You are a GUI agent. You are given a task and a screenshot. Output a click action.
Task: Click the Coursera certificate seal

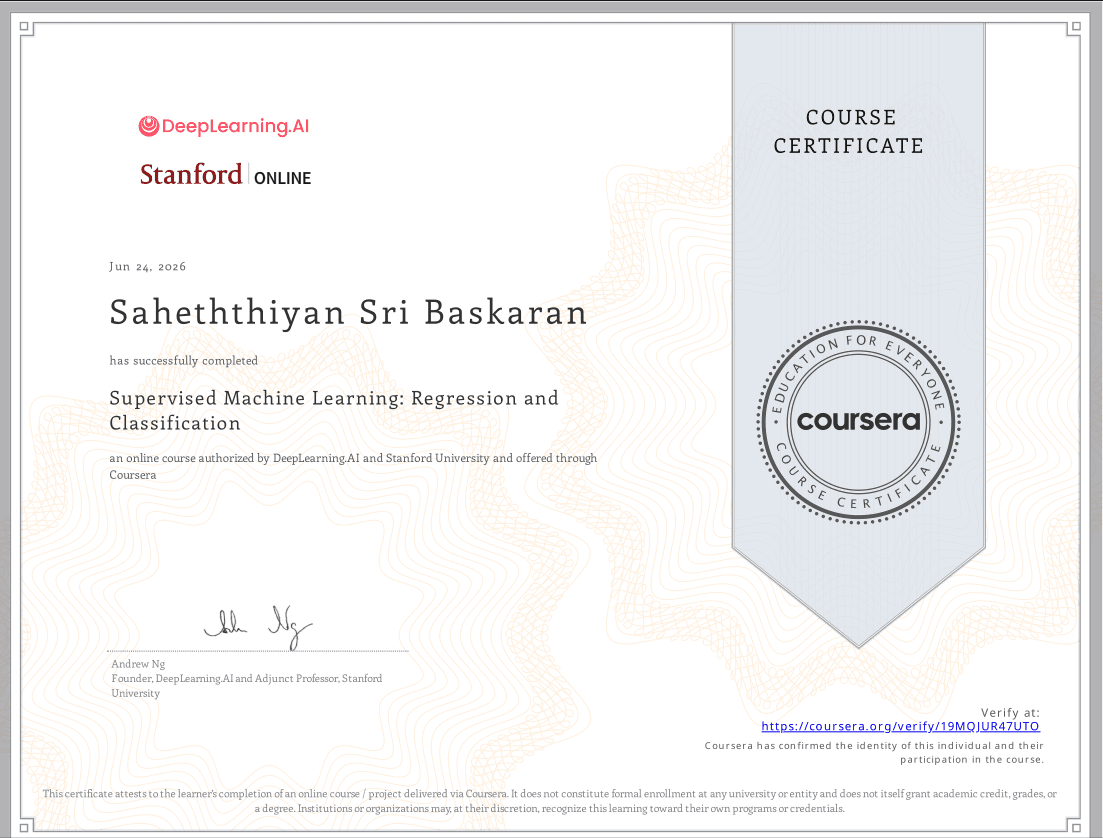pos(858,421)
